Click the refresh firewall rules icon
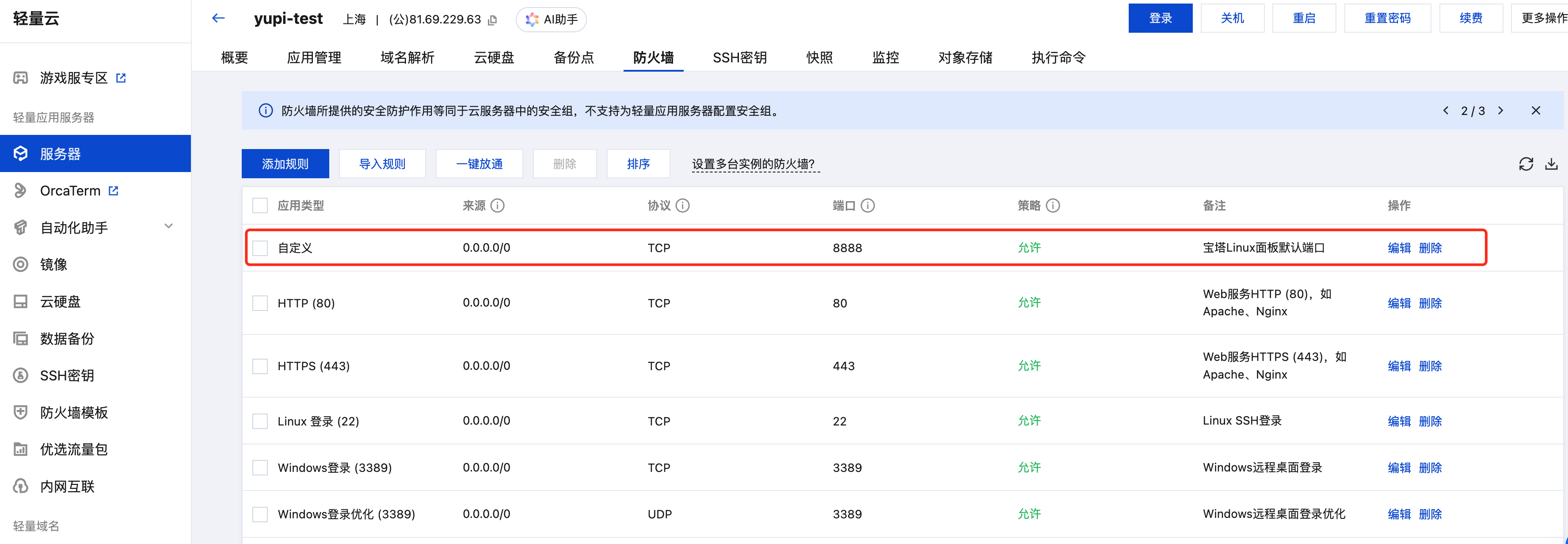 (1526, 164)
